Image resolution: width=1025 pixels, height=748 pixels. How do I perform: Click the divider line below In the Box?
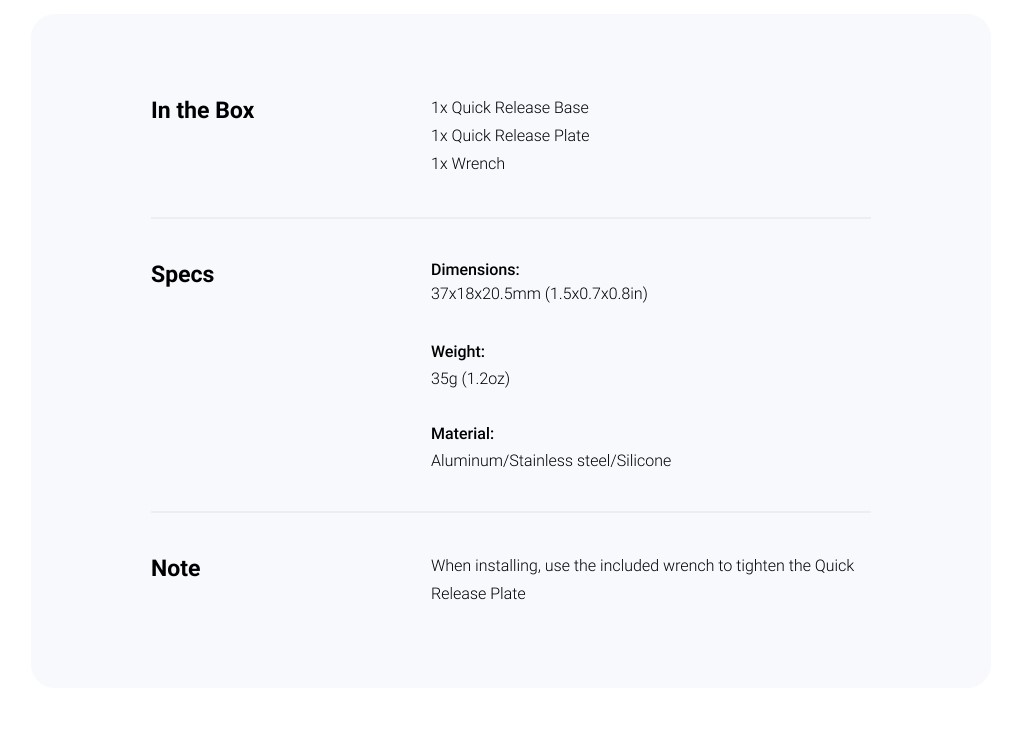(511, 218)
